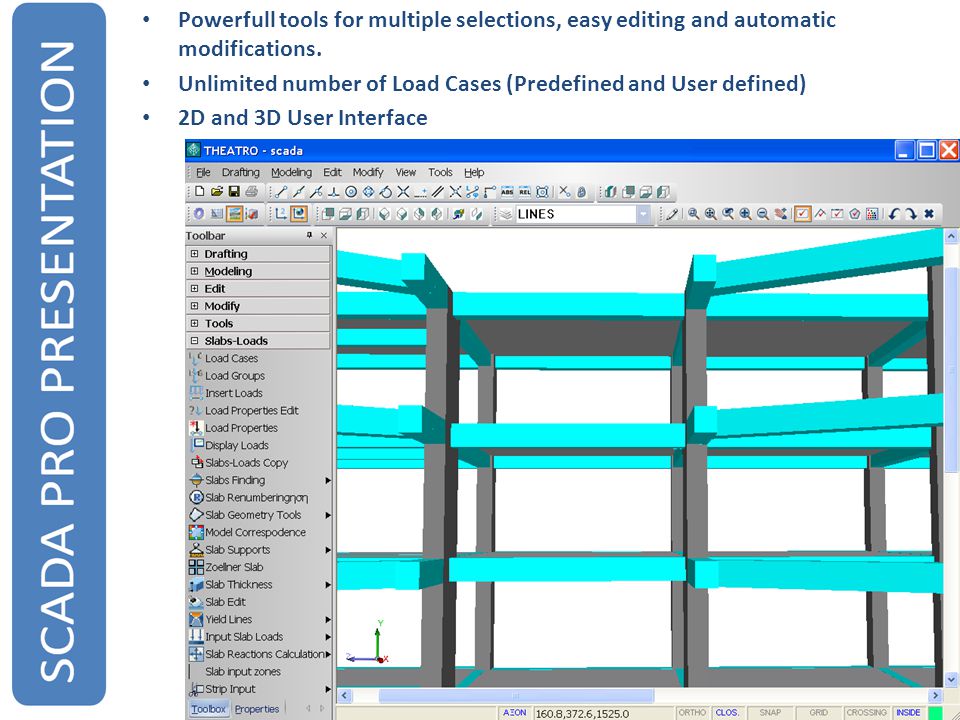Click the zoom in (plus magnifier) icon
The image size is (960, 720).
[745, 214]
